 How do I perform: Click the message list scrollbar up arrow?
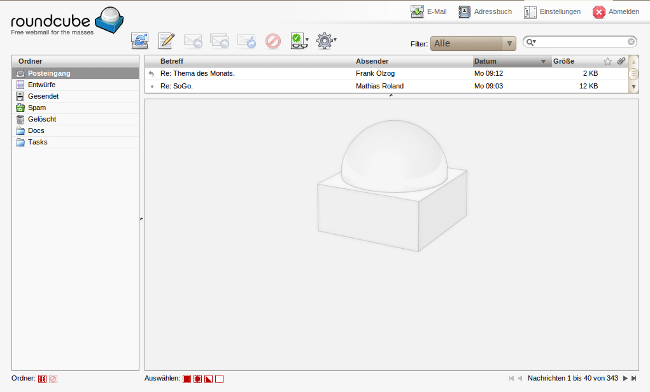click(633, 62)
